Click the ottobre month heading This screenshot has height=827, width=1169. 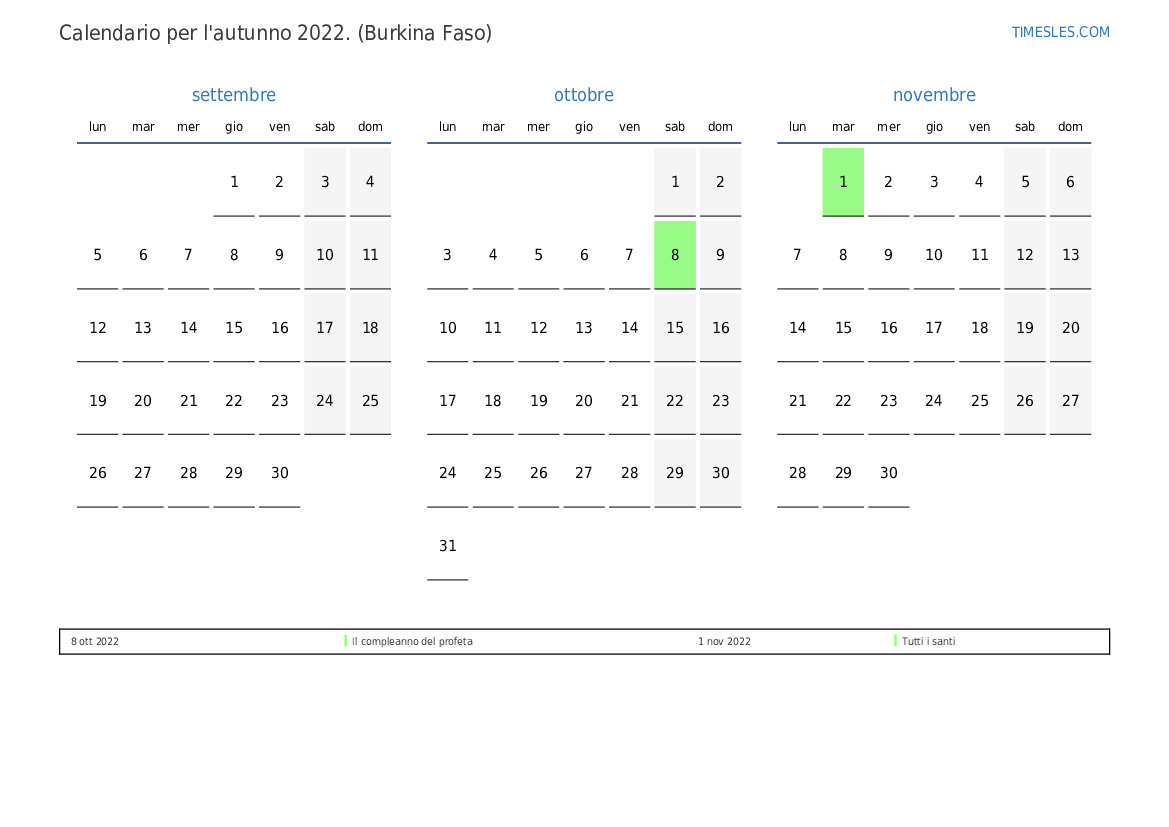click(x=584, y=95)
